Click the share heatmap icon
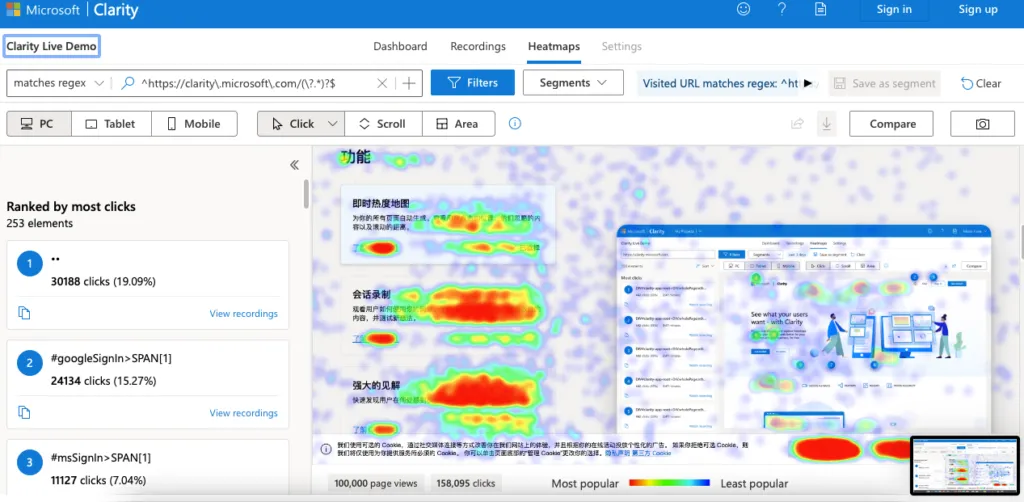 click(797, 124)
